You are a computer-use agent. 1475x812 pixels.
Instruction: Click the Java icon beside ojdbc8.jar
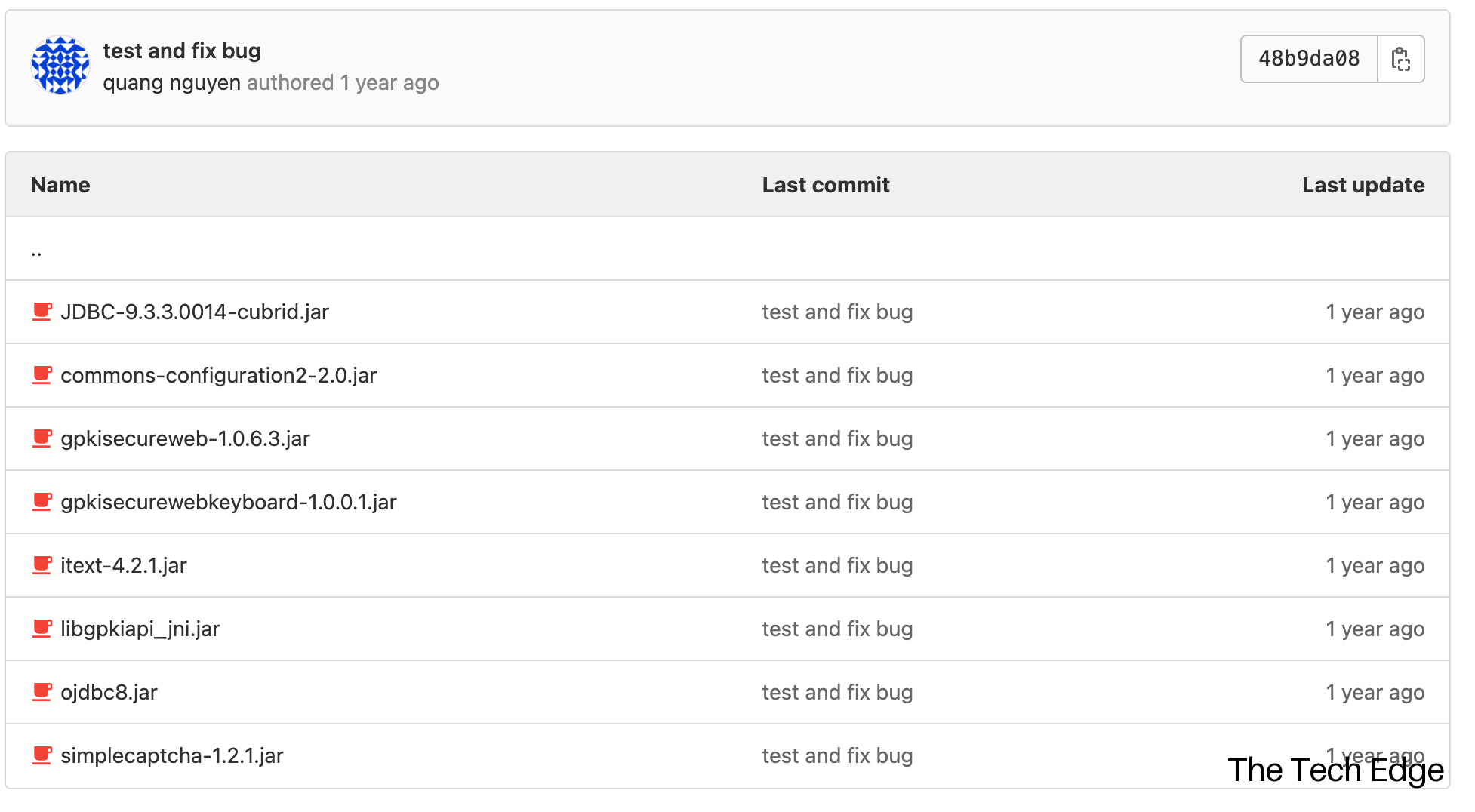(x=42, y=692)
